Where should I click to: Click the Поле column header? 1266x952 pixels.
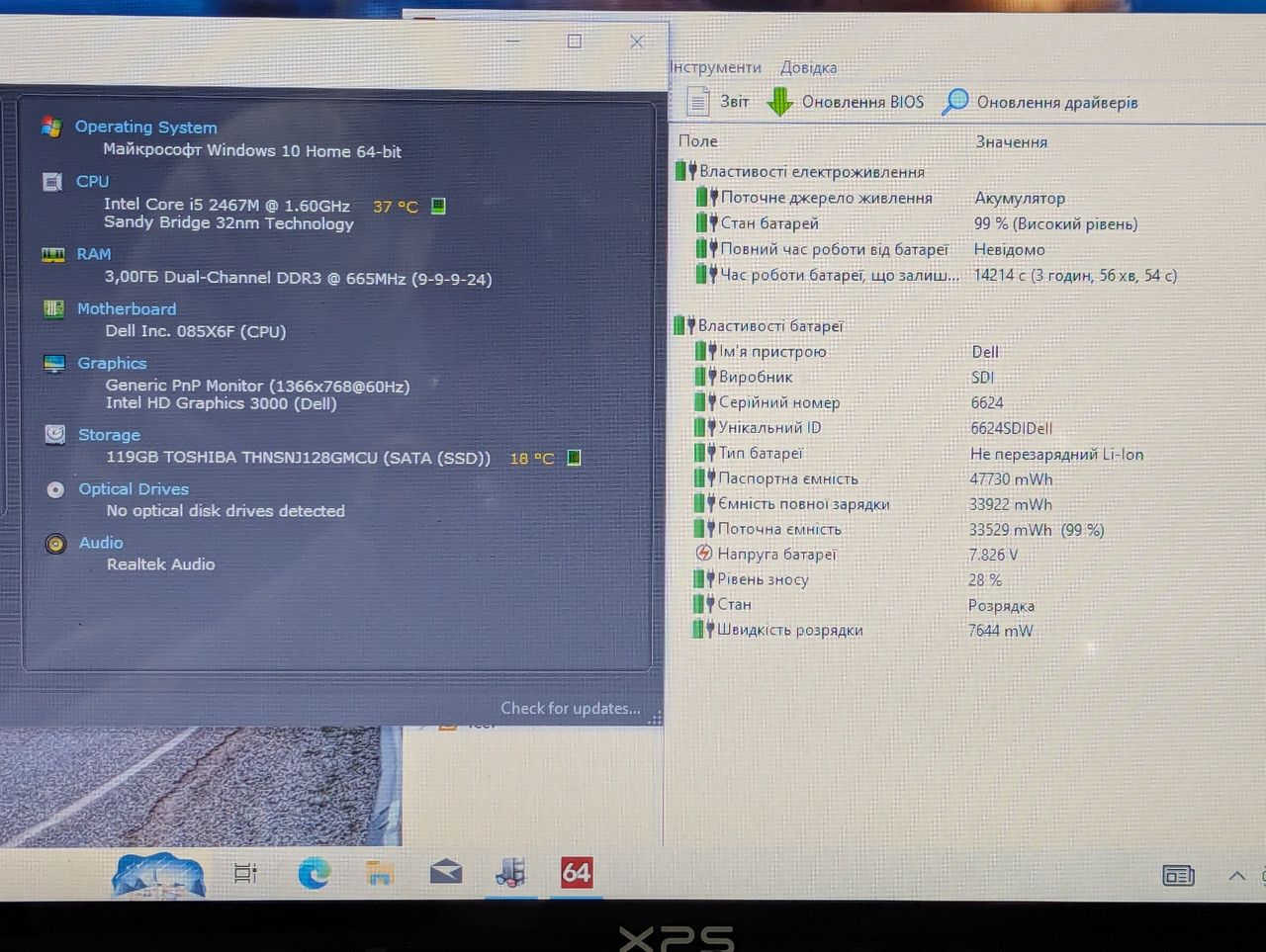(698, 141)
